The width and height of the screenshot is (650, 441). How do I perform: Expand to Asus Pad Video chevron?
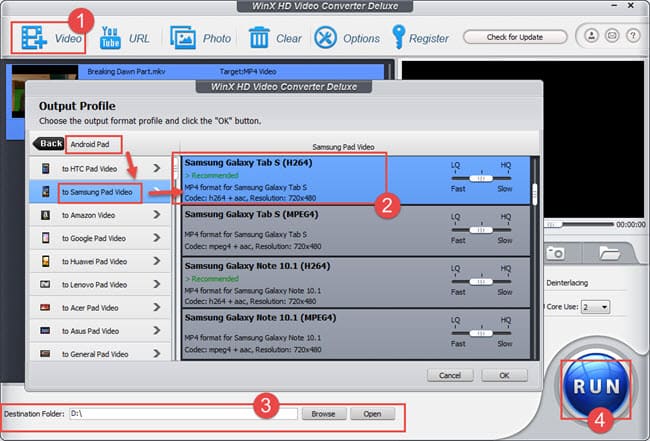click(157, 331)
